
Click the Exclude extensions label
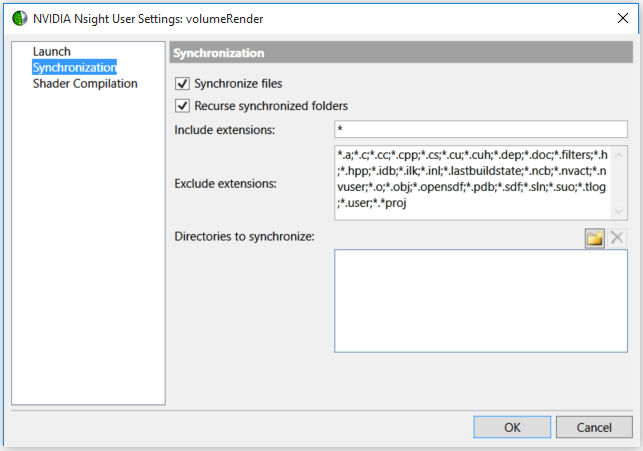coord(226,184)
